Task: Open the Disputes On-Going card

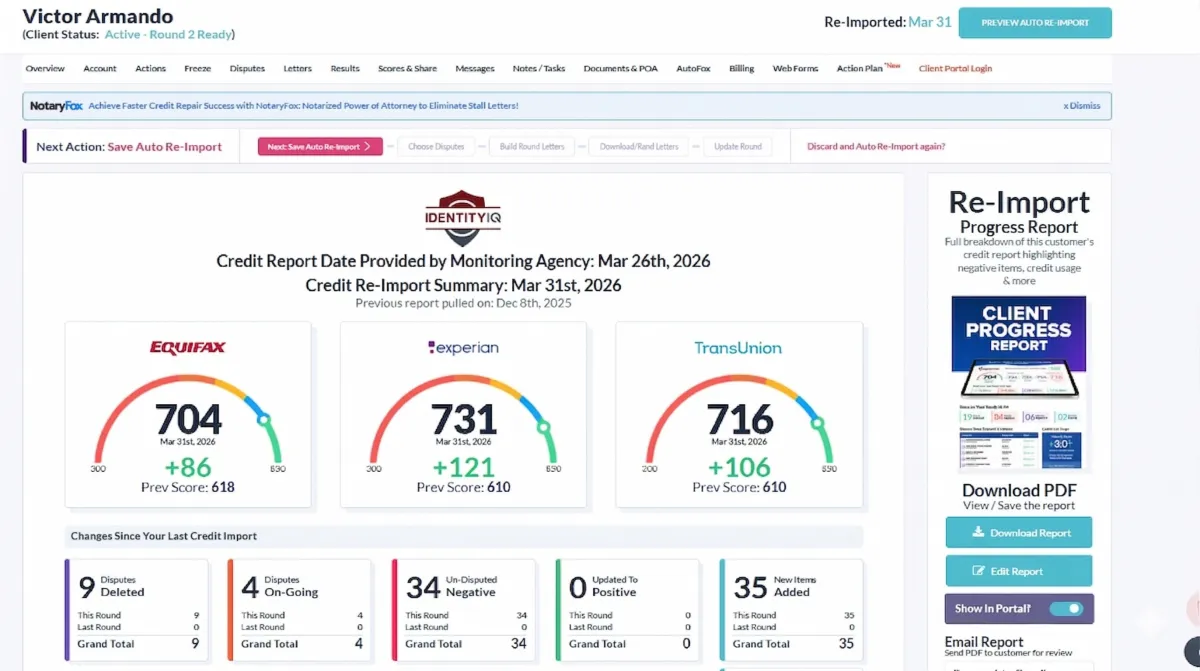Action: pos(301,608)
